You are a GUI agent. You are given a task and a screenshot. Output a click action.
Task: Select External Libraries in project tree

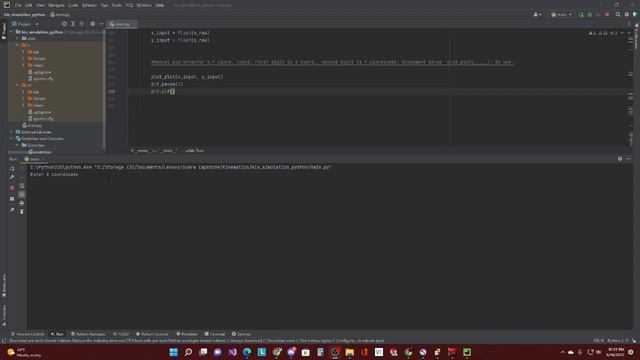pyautogui.click(x=36, y=132)
